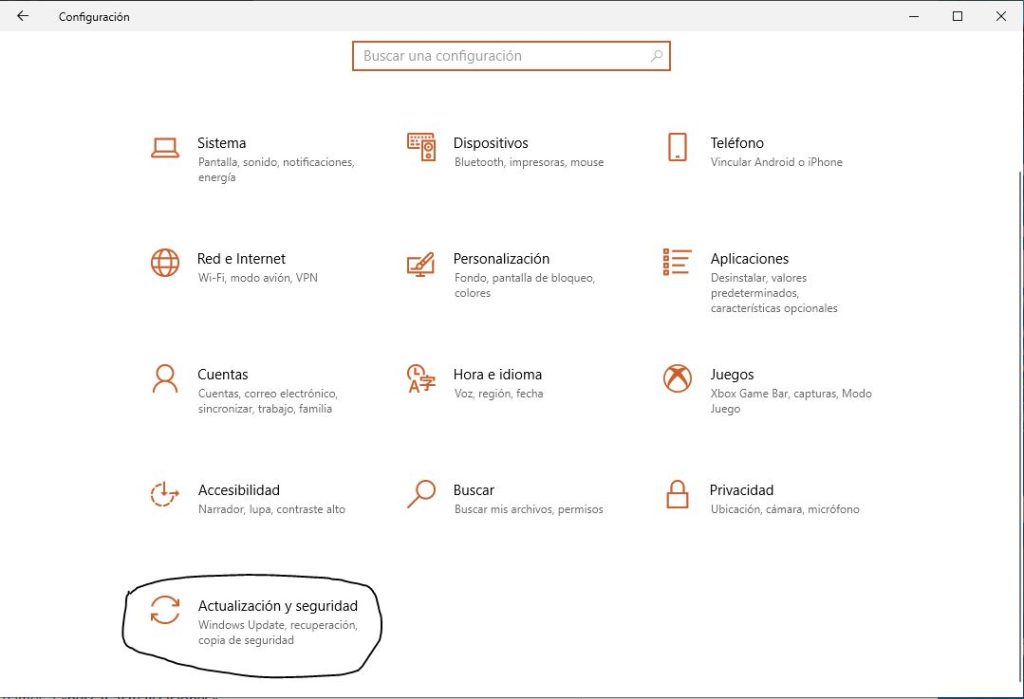1024x699 pixels.
Task: Click the Hora e idioma heading
Action: 497,374
